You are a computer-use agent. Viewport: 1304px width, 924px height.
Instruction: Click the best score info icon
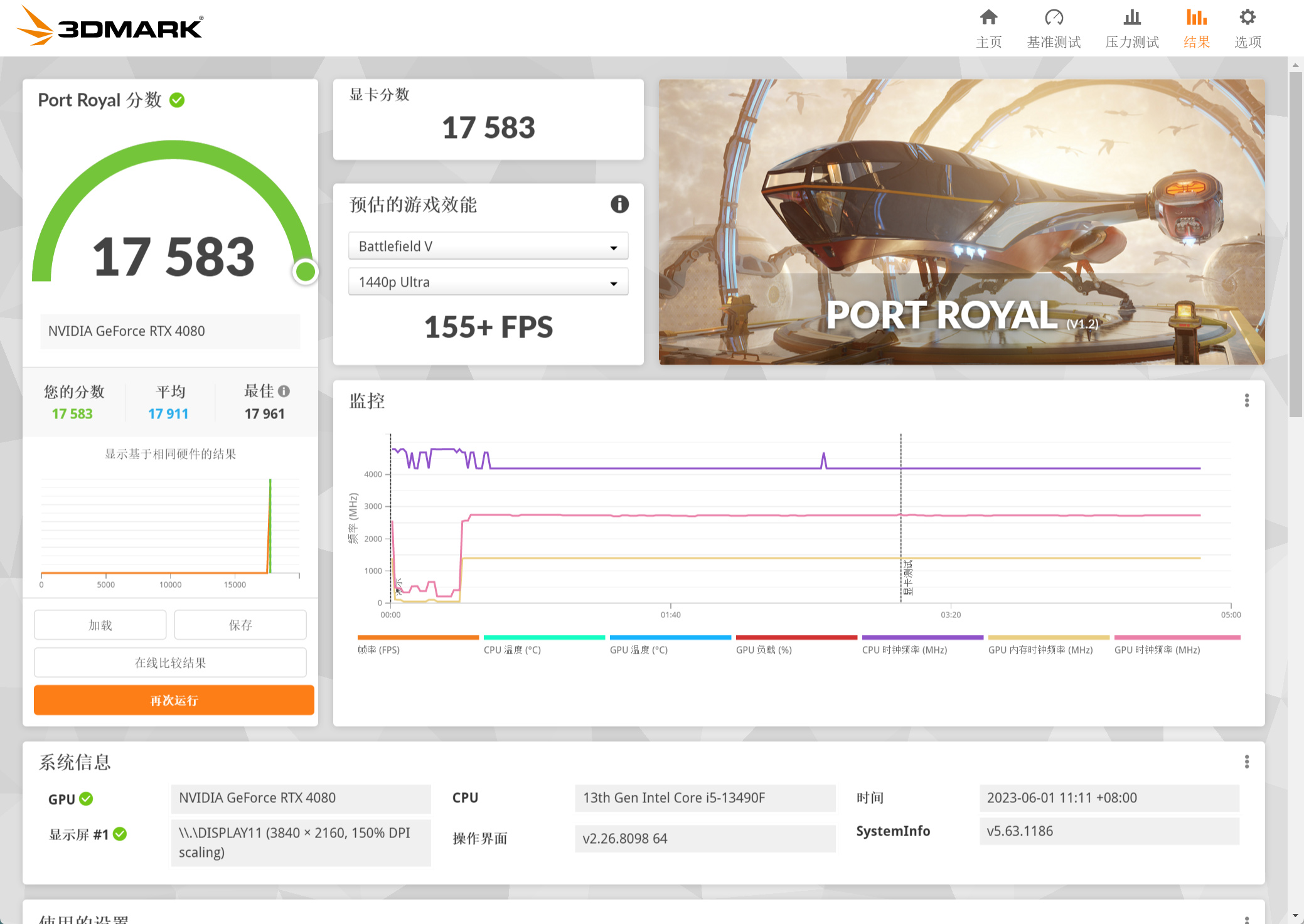click(284, 391)
